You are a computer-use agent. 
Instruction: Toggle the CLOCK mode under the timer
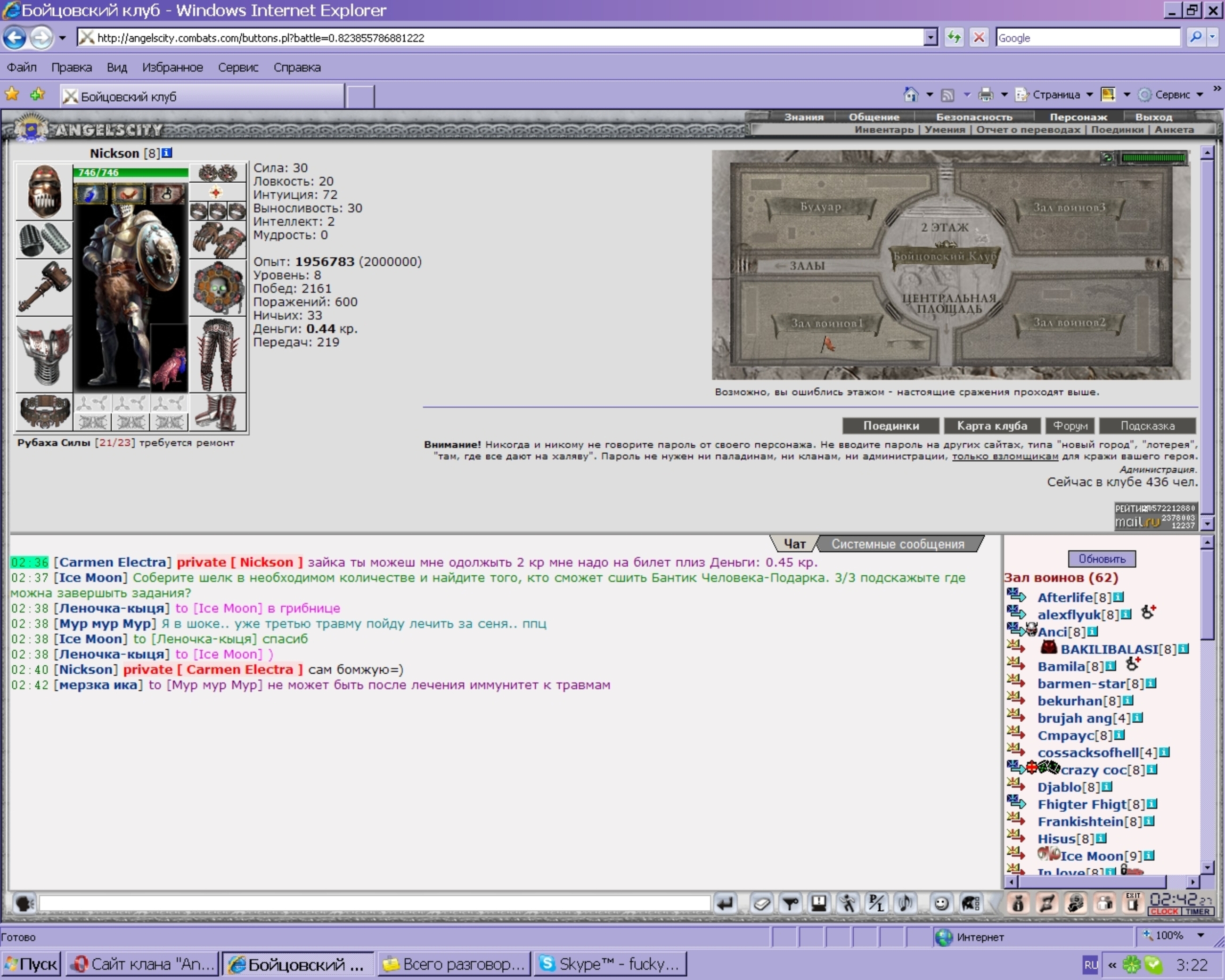[x=1165, y=911]
